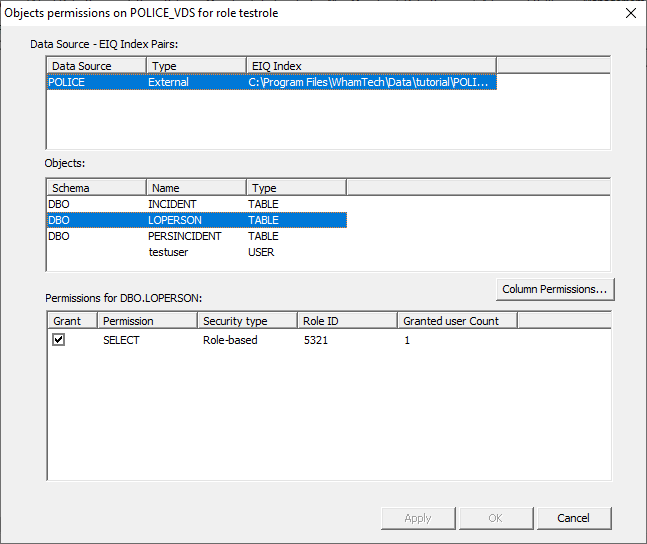
Task: Toggle the SELECT permission grant checkbox
Action: pyautogui.click(x=59, y=340)
